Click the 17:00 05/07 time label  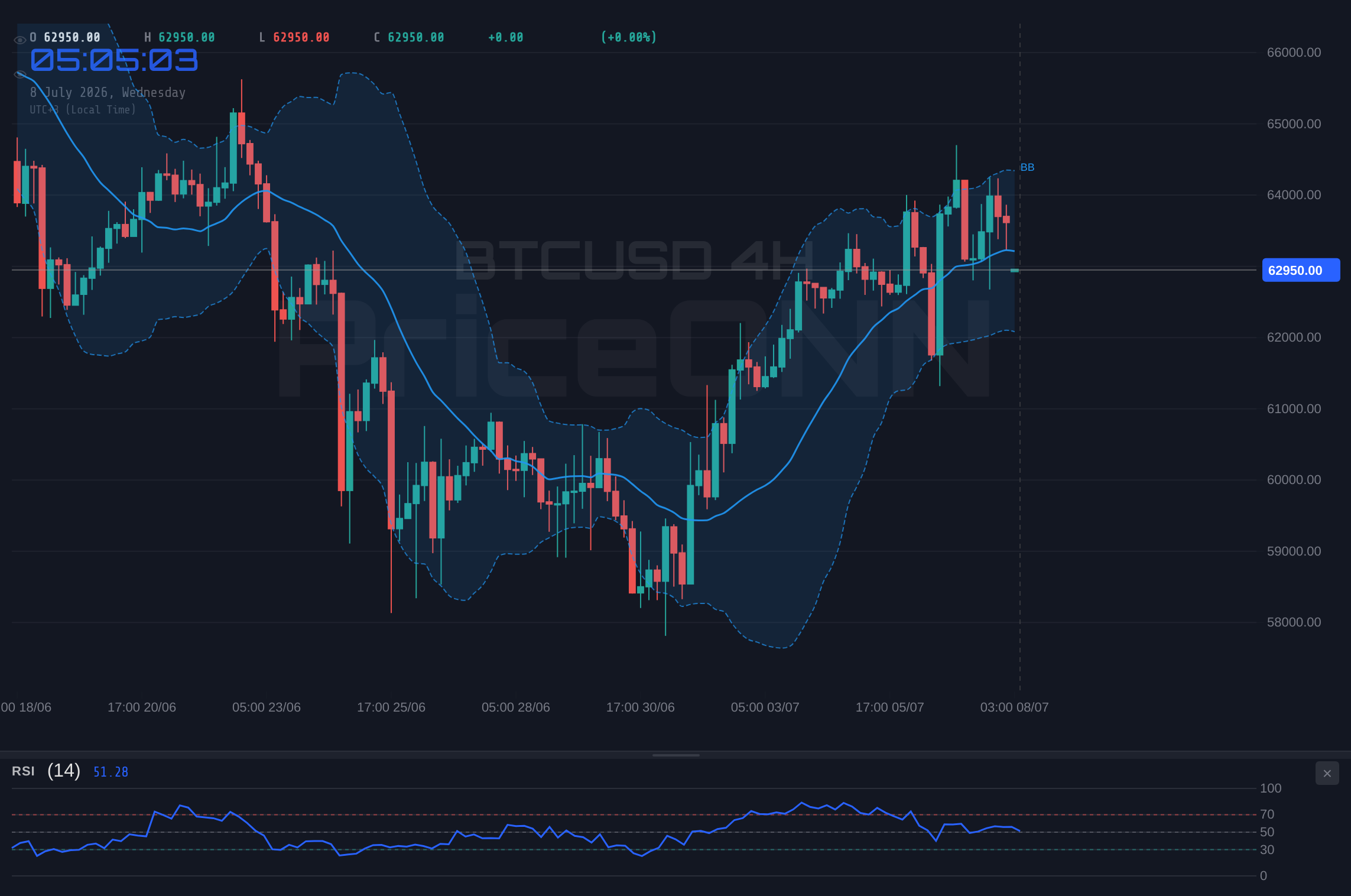click(890, 707)
